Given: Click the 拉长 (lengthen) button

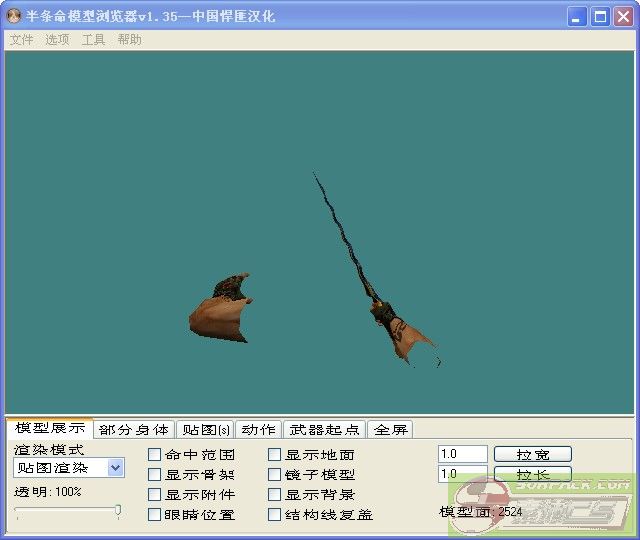Looking at the screenshot, I should click(532, 474).
